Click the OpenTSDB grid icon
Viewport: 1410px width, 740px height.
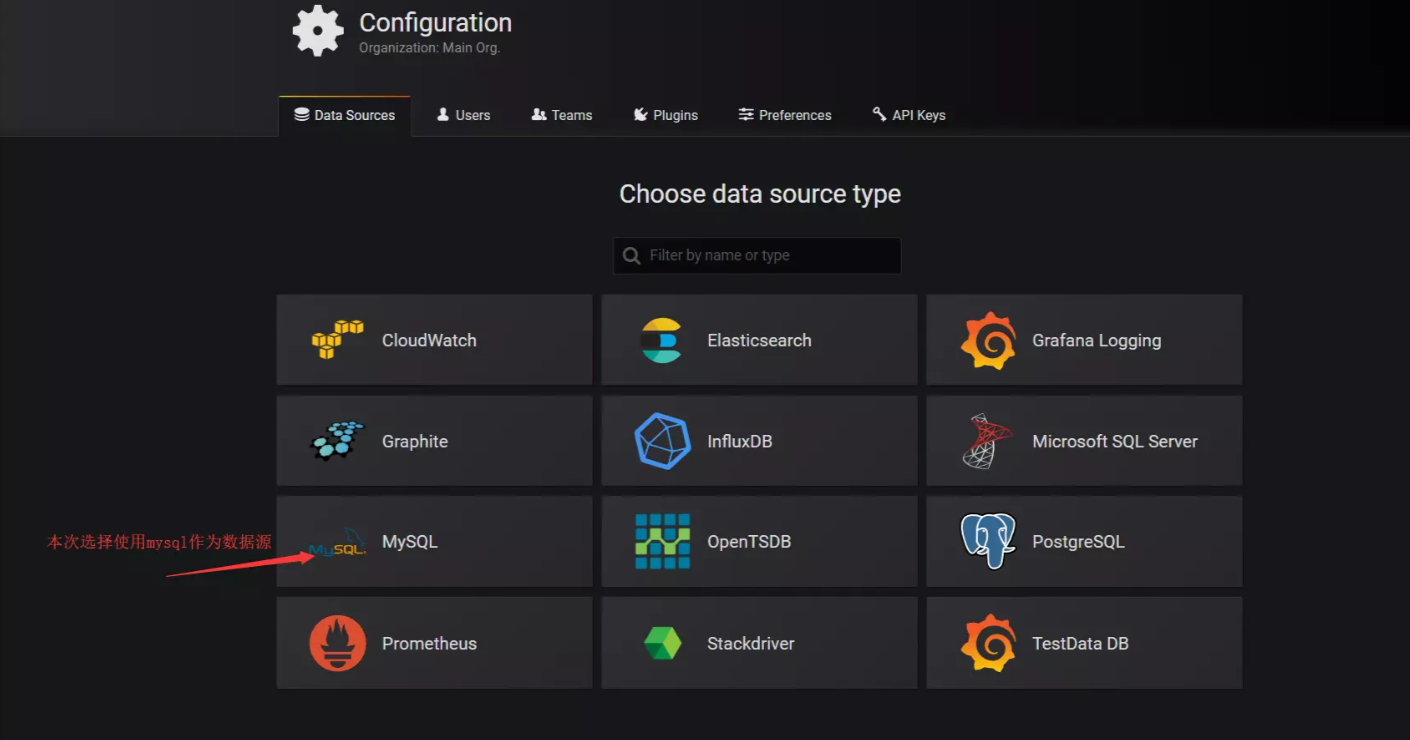(x=663, y=542)
